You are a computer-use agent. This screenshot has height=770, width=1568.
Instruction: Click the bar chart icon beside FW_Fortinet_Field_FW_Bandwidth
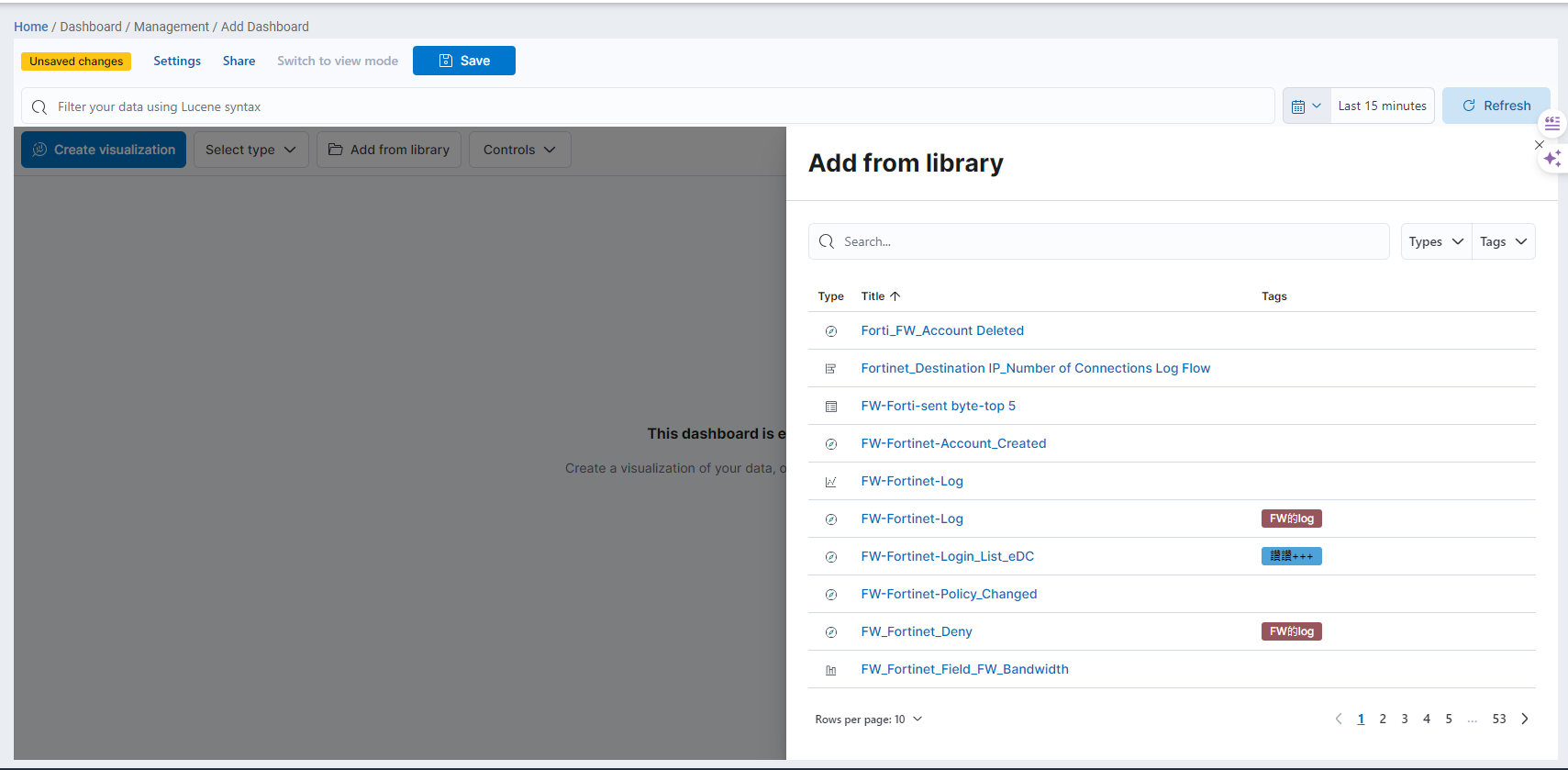click(831, 670)
